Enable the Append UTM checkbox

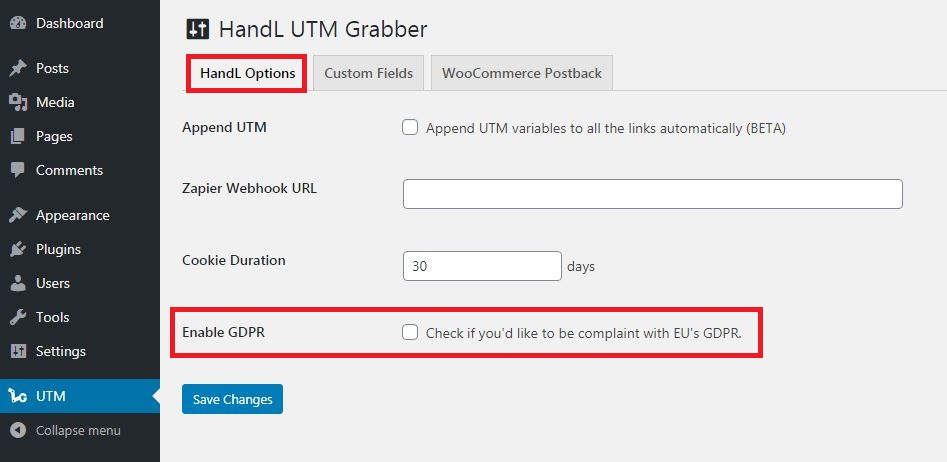pyautogui.click(x=410, y=128)
